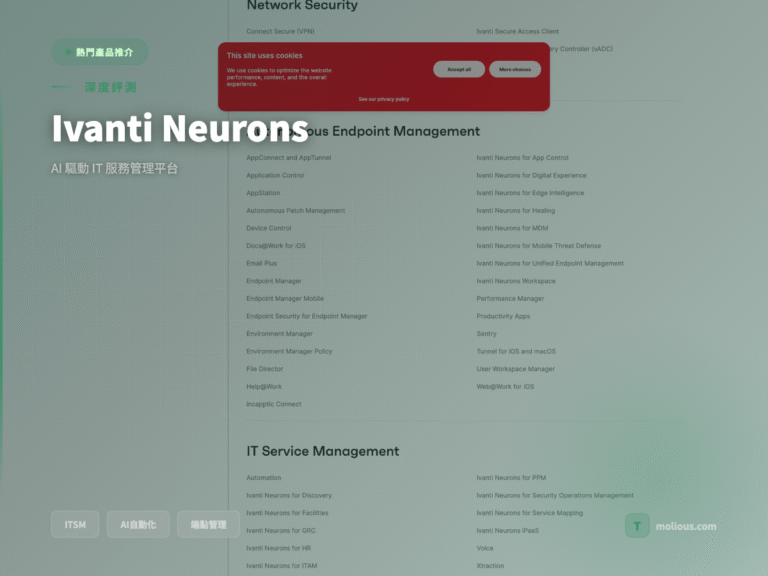This screenshot has height=576, width=768.
Task: Open the Device Control link
Action: point(268,228)
